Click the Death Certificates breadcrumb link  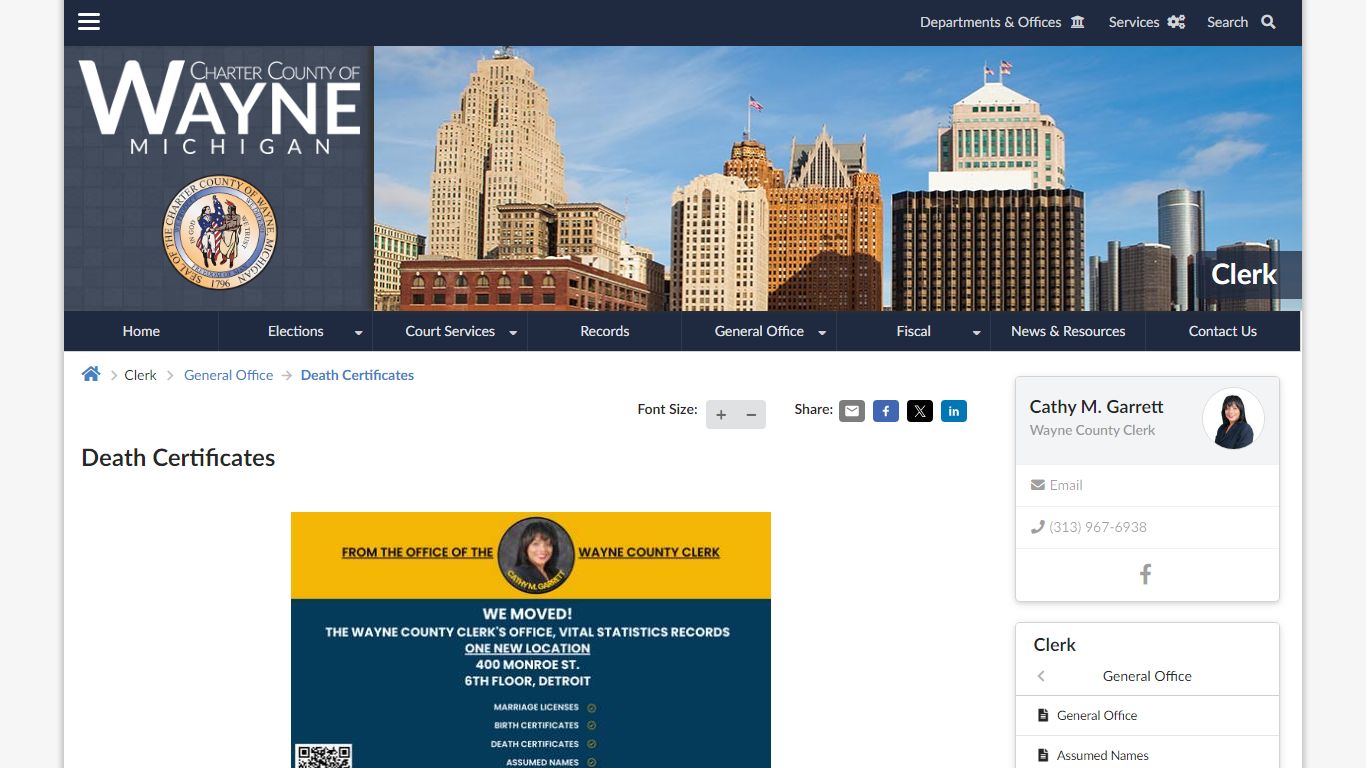[x=357, y=375]
